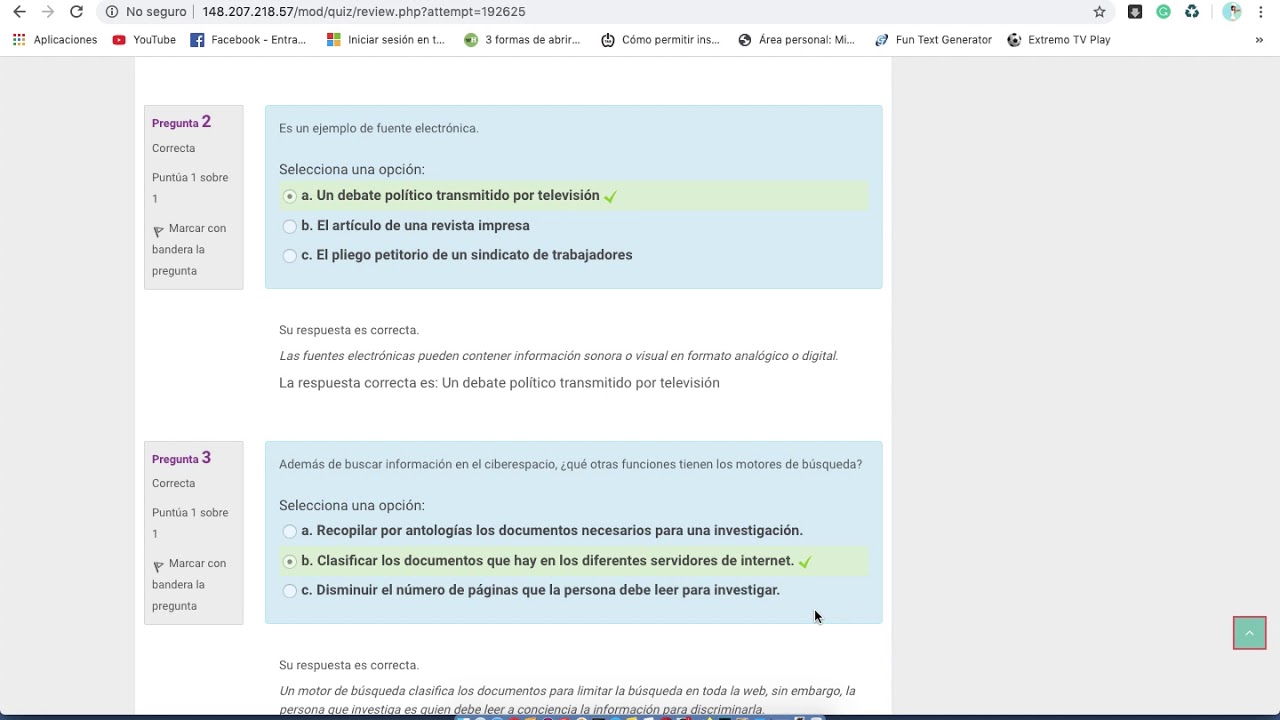Open the Chrome profile avatar

pos(1232,12)
